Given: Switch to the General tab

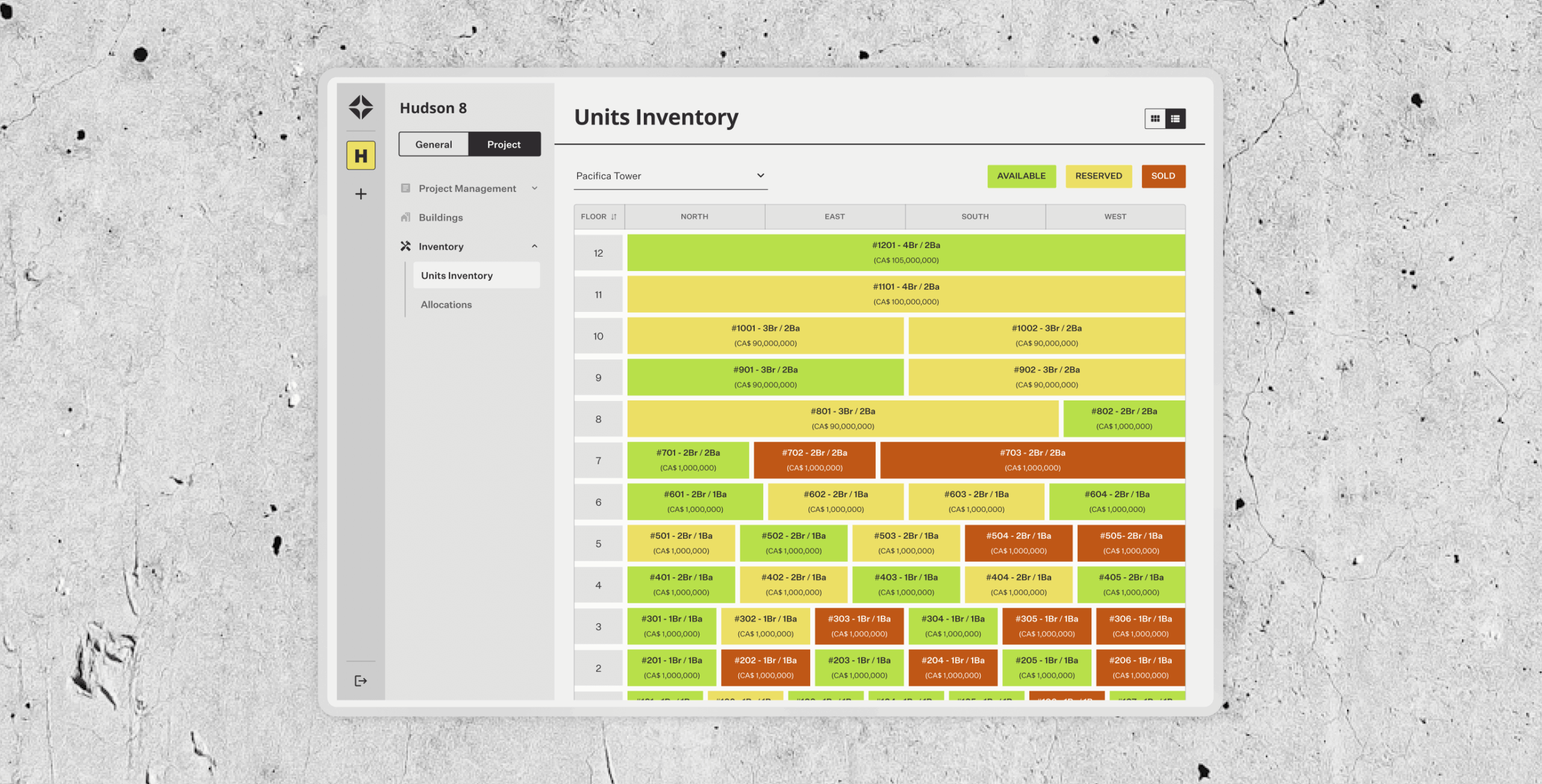Looking at the screenshot, I should [433, 144].
